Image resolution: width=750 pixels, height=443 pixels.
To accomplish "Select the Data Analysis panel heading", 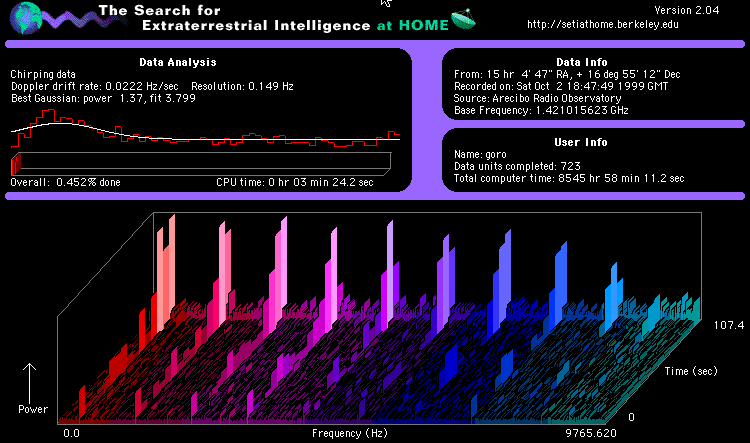I will click(x=208, y=60).
